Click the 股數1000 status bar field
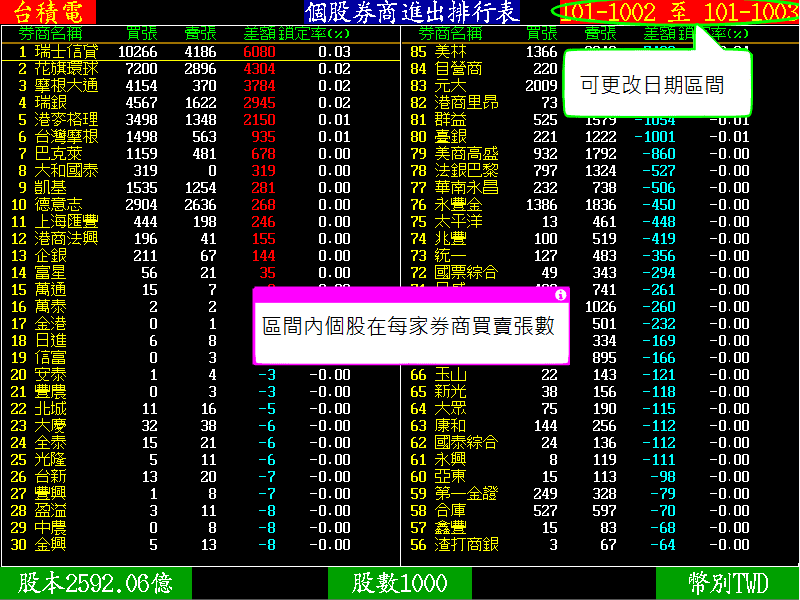Image resolution: width=800 pixels, height=600 pixels. point(399,584)
